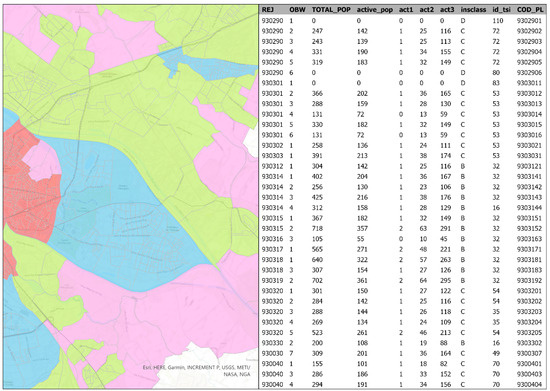The image size is (550, 391).
Task: Click the insclass D cell in first row
Action: 463,21
